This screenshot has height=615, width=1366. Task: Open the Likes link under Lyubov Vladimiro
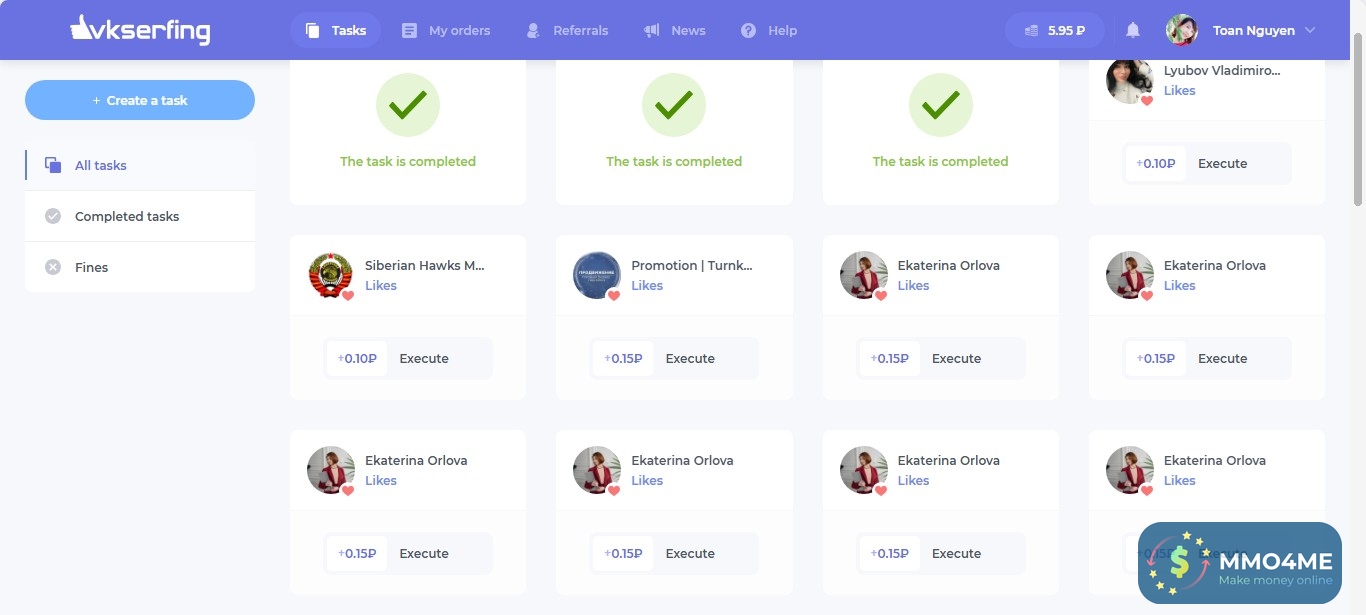click(1179, 90)
